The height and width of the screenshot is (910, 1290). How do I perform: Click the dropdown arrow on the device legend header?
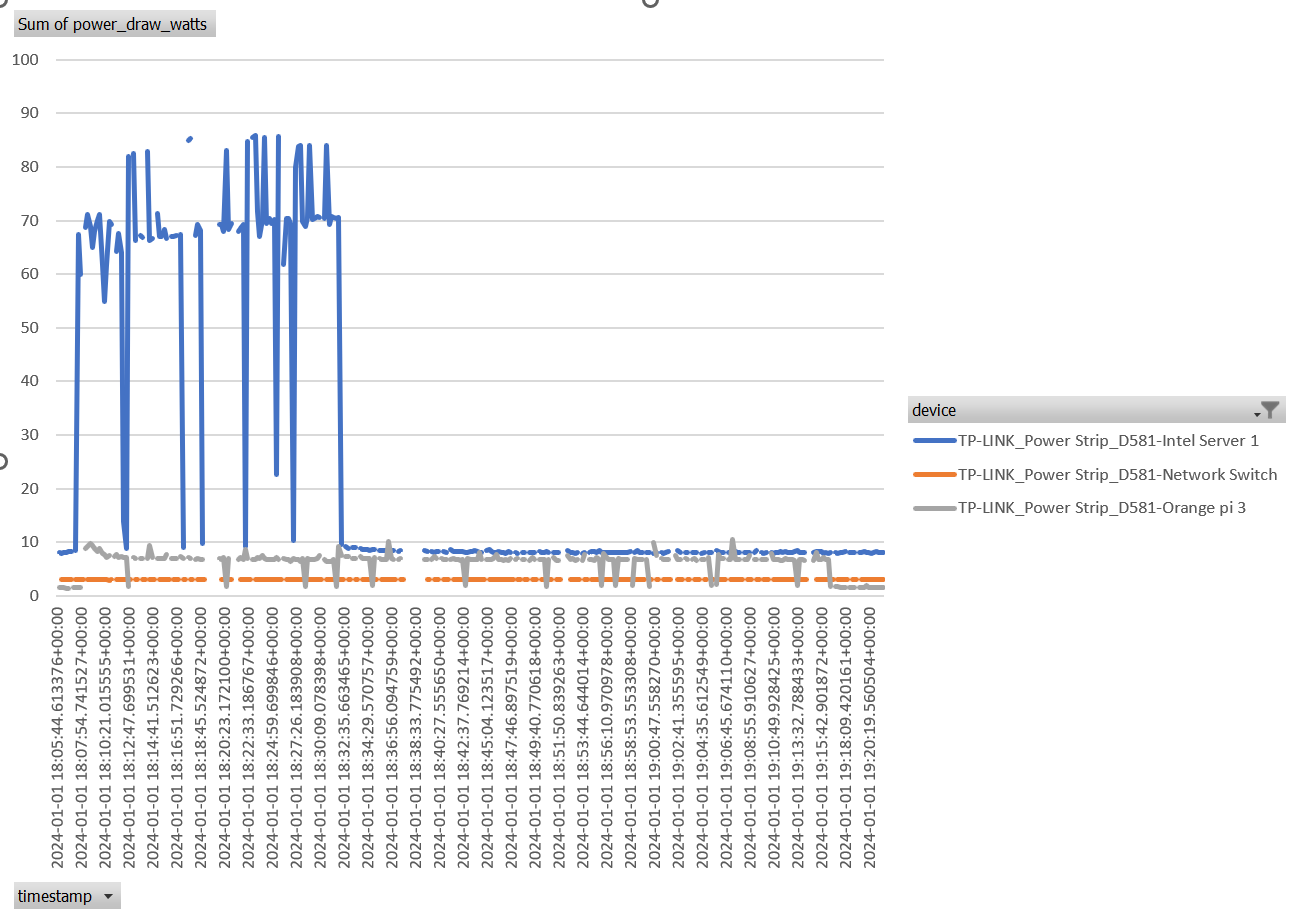click(1259, 411)
